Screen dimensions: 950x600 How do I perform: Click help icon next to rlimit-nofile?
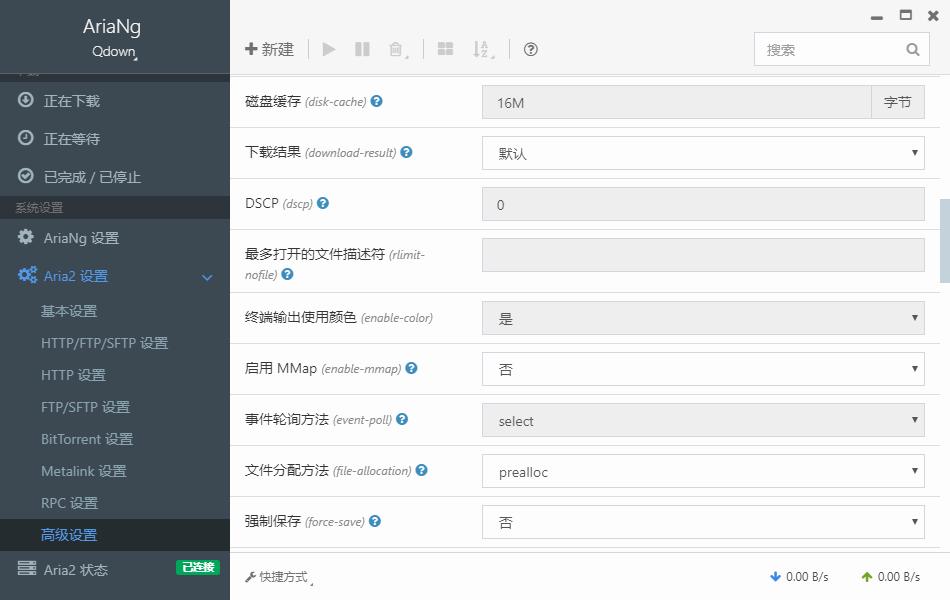[288, 274]
